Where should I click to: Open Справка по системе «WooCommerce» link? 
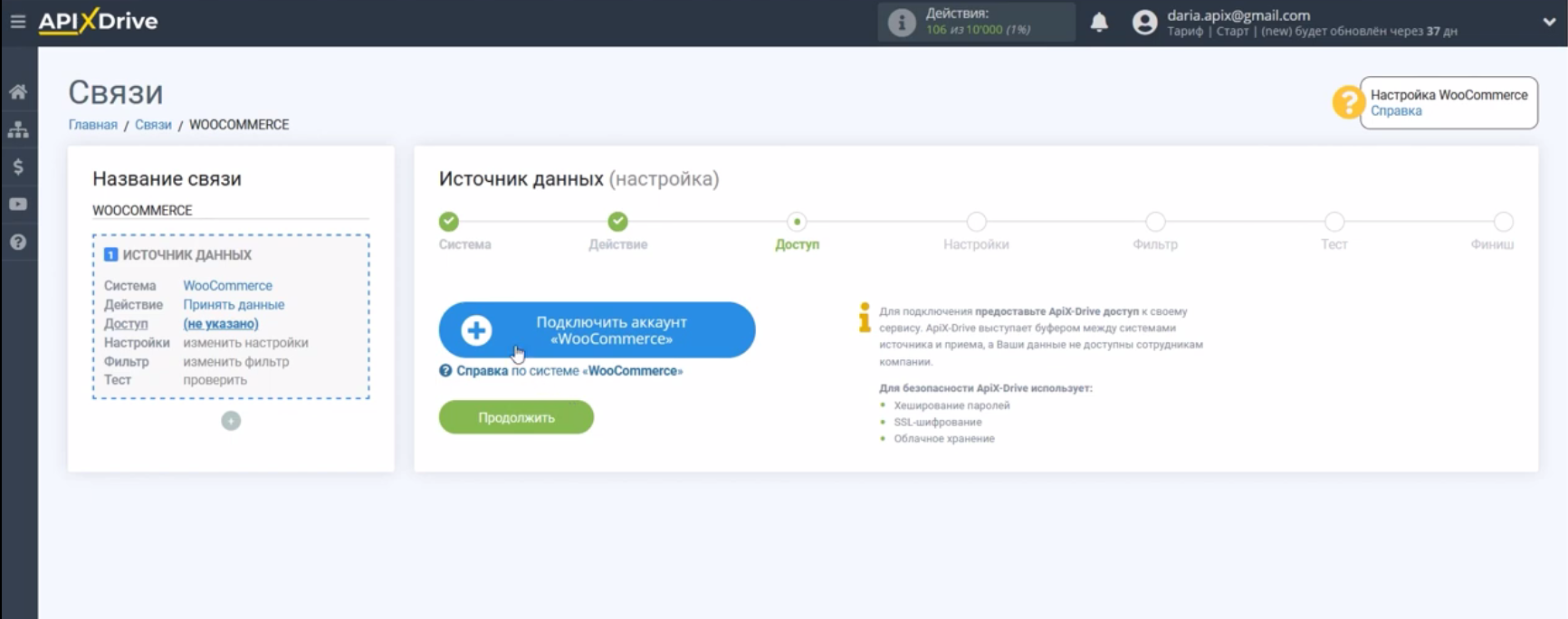[561, 371]
